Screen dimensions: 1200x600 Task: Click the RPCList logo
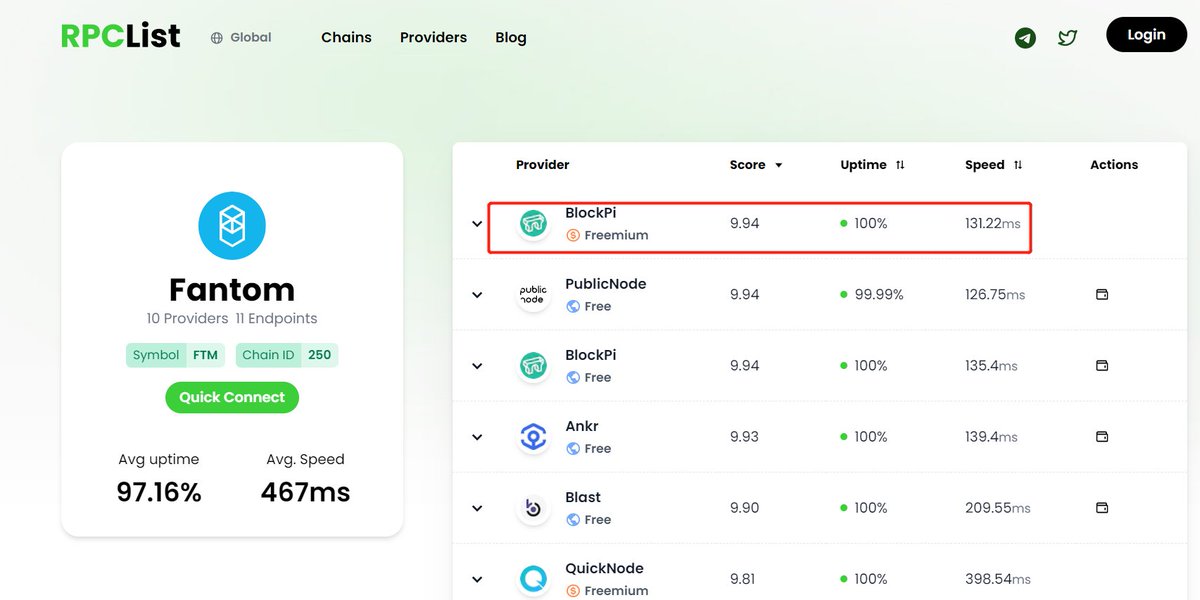(119, 34)
